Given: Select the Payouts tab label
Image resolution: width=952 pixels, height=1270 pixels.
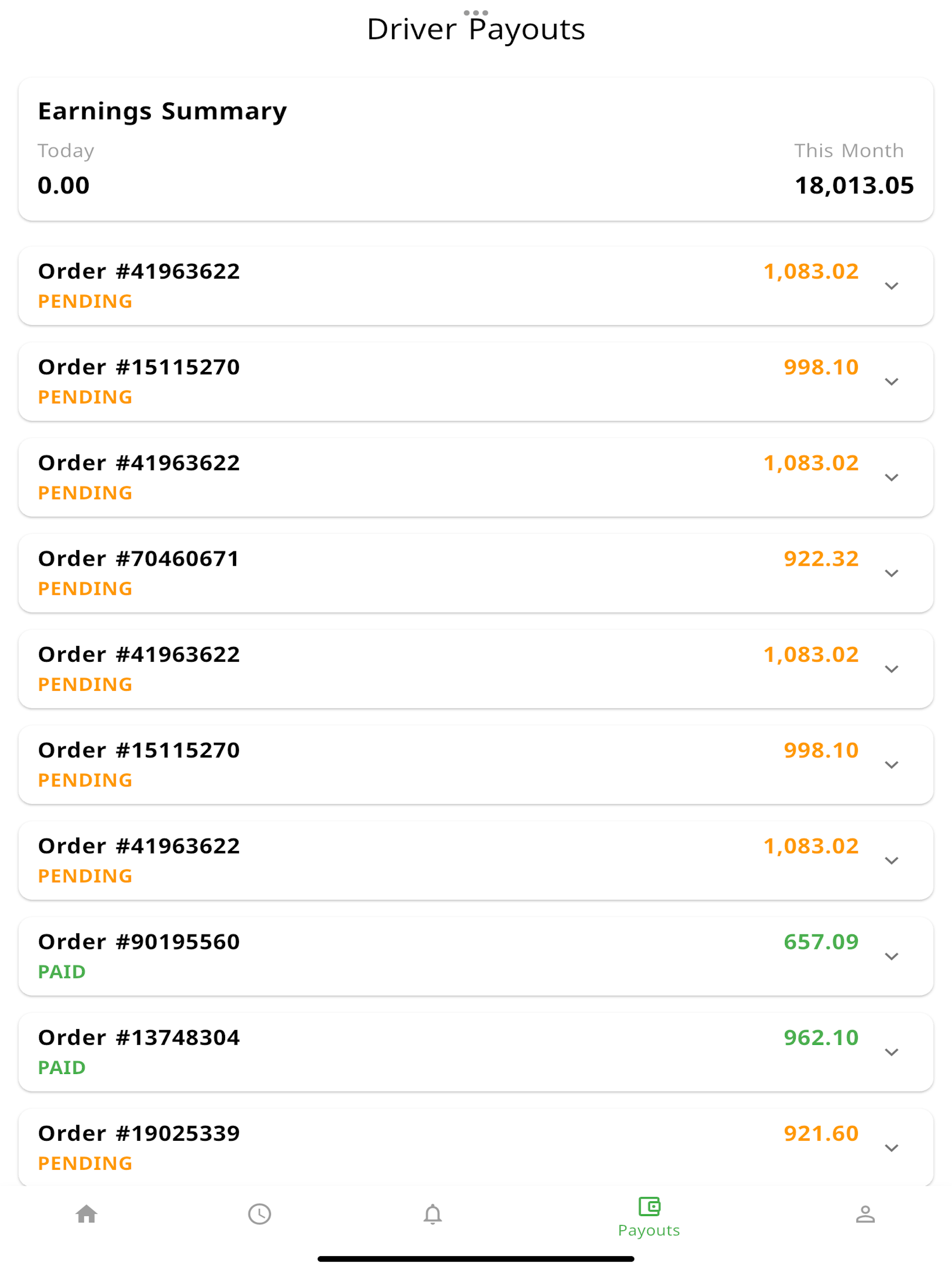Looking at the screenshot, I should [x=649, y=1230].
